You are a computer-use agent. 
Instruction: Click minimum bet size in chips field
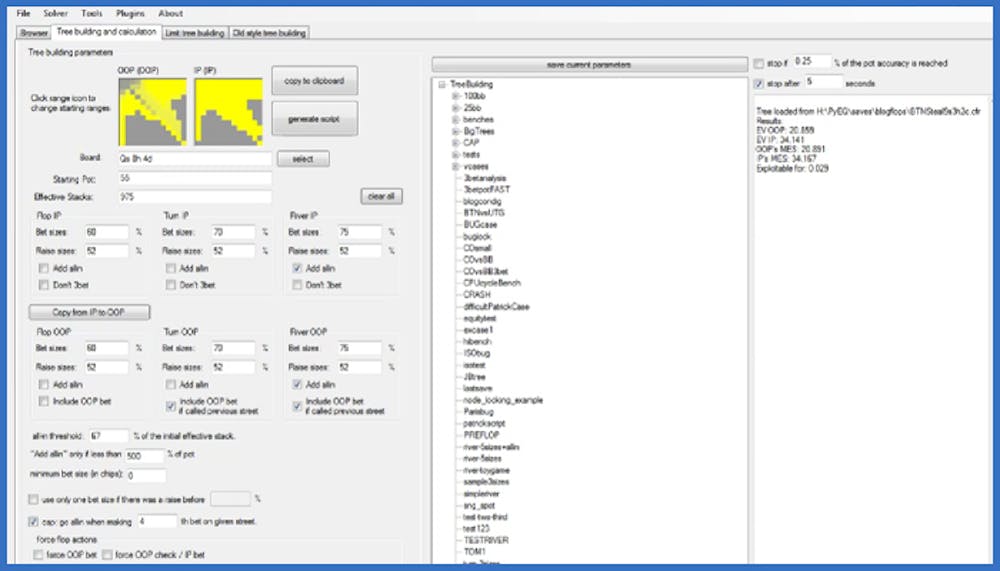[x=146, y=475]
